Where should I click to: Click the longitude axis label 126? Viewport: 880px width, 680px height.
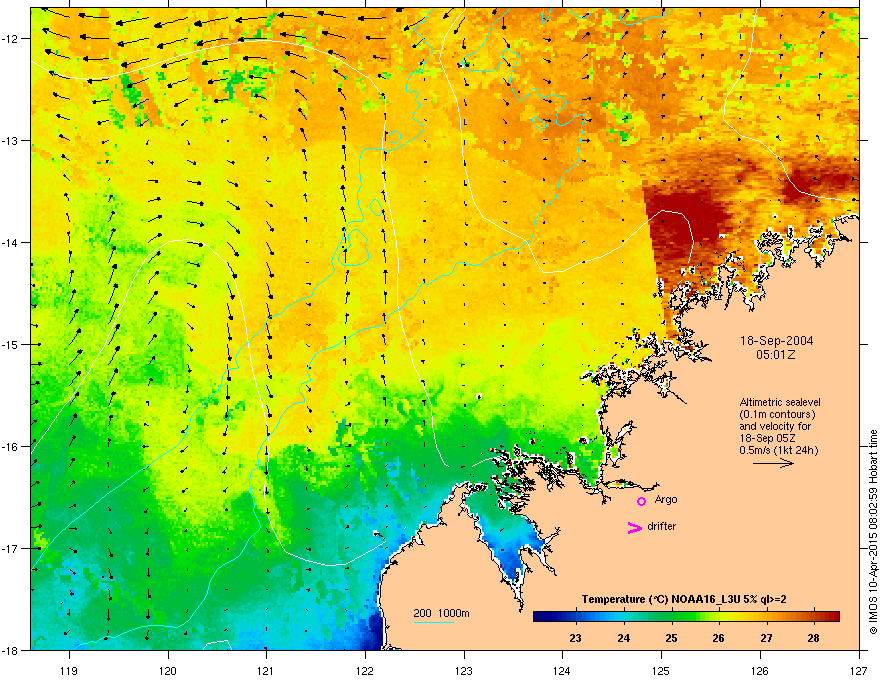pyautogui.click(x=760, y=670)
